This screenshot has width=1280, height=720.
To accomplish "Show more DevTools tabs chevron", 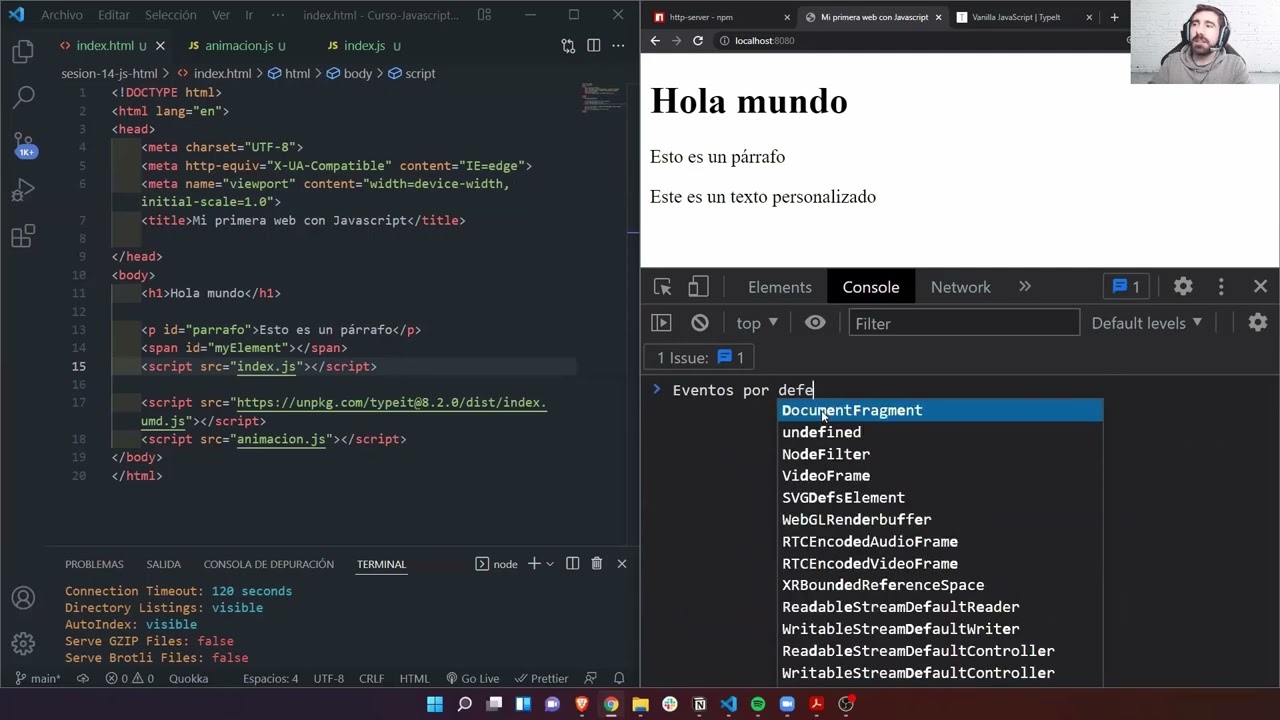I will [x=1025, y=287].
